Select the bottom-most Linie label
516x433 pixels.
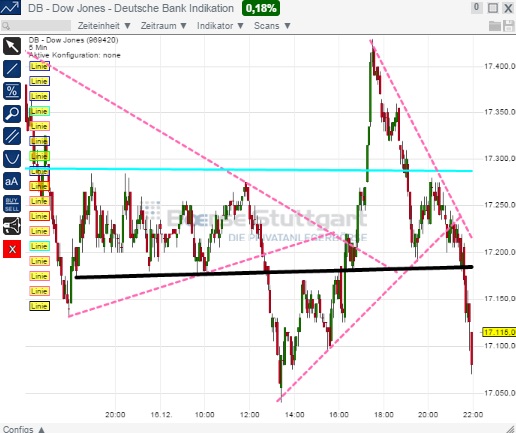(39, 306)
